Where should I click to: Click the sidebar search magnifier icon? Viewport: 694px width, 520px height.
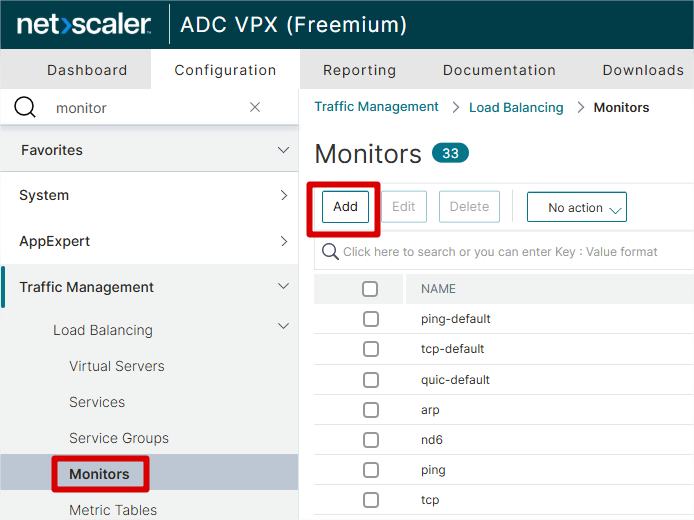point(25,107)
